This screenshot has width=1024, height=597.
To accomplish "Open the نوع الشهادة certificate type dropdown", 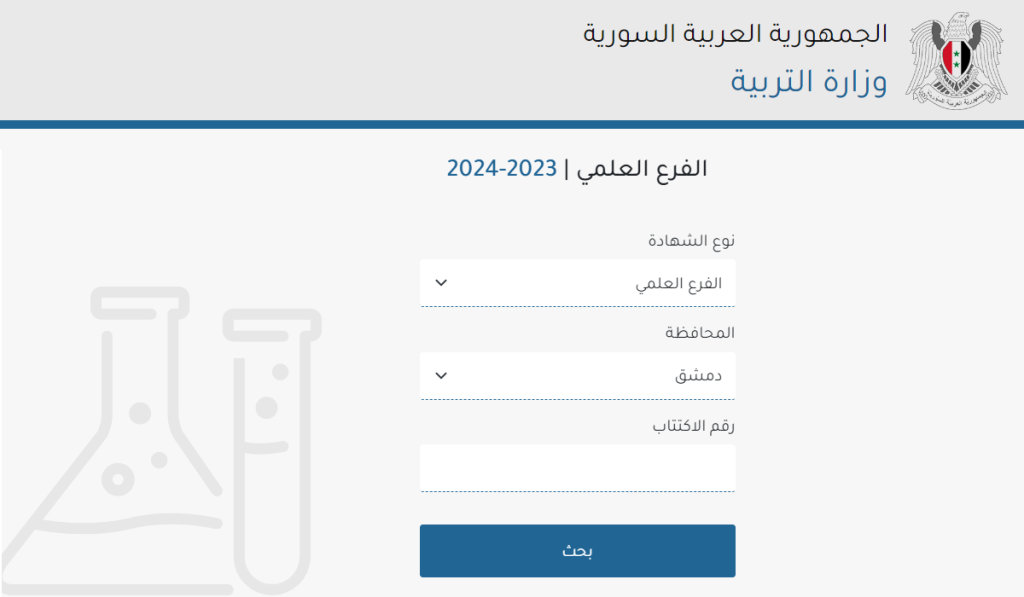I will tap(577, 283).
